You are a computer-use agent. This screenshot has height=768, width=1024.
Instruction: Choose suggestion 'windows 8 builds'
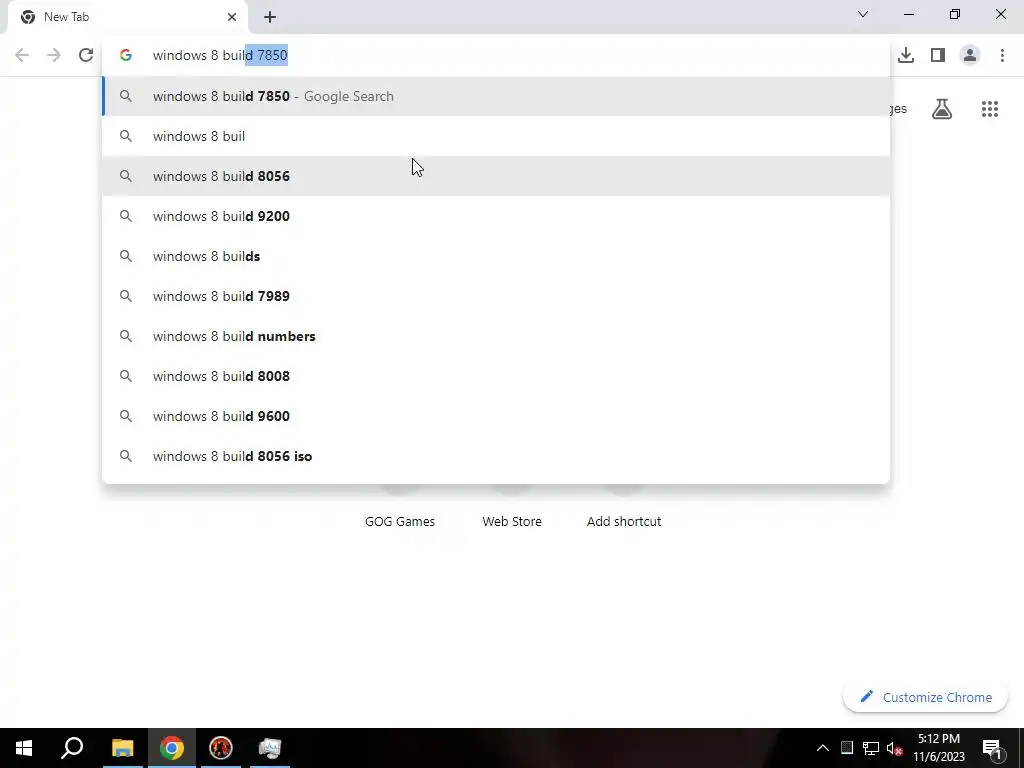pyautogui.click(x=496, y=256)
